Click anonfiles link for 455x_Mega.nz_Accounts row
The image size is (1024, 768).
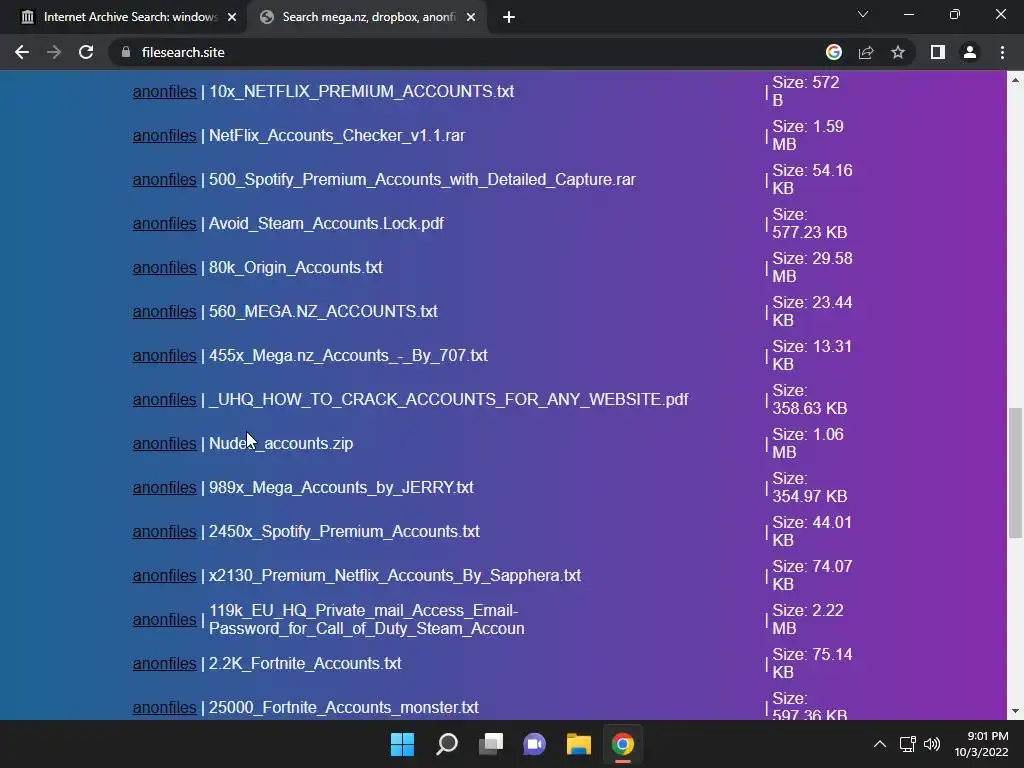tap(165, 355)
